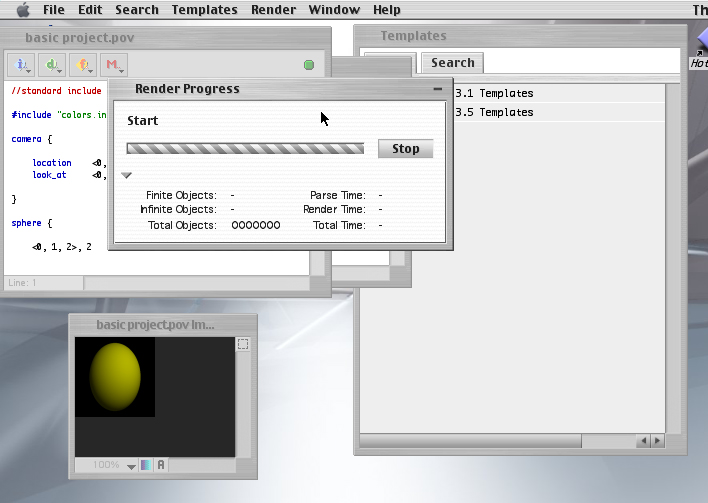Click the rendered yellow sphere image
Image resolution: width=708 pixels, height=503 pixels.
[x=114, y=376]
